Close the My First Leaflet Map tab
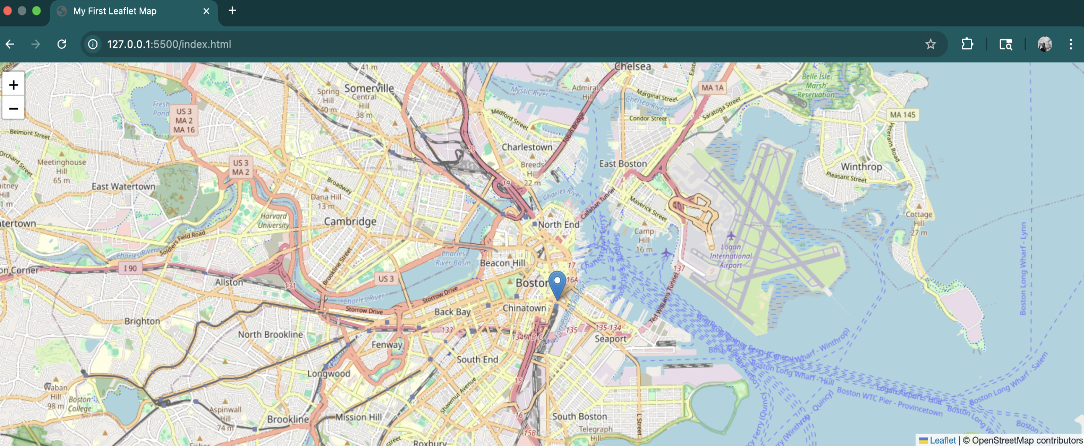Image resolution: width=1084 pixels, height=446 pixels. pos(206,11)
